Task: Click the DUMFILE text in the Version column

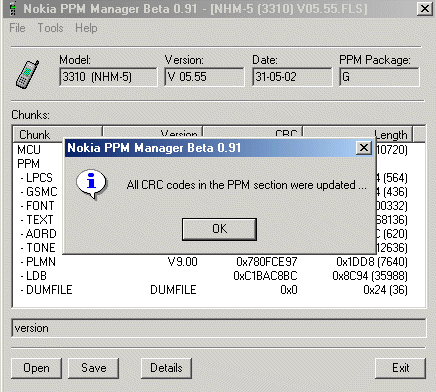Action: tap(173, 290)
